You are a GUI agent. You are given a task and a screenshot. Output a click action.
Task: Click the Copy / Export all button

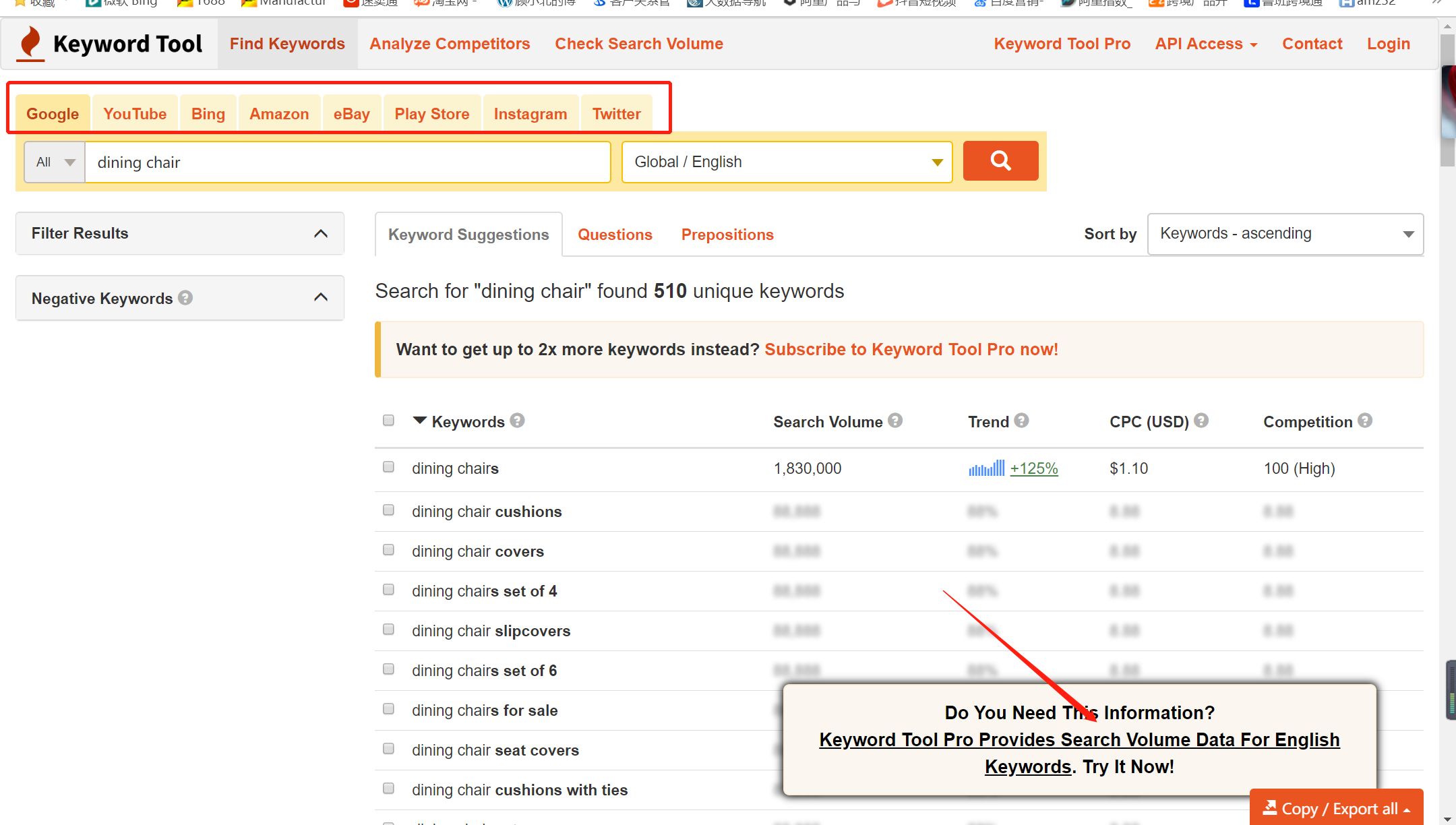click(x=1336, y=808)
